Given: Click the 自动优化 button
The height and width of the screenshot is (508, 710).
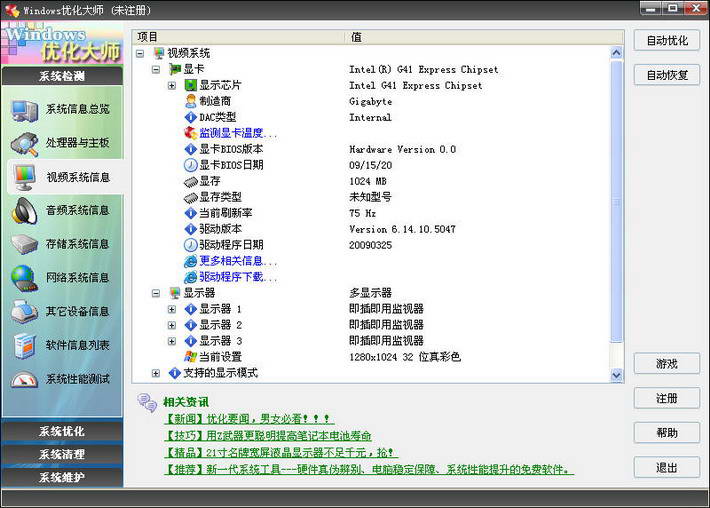Looking at the screenshot, I should tap(667, 41).
